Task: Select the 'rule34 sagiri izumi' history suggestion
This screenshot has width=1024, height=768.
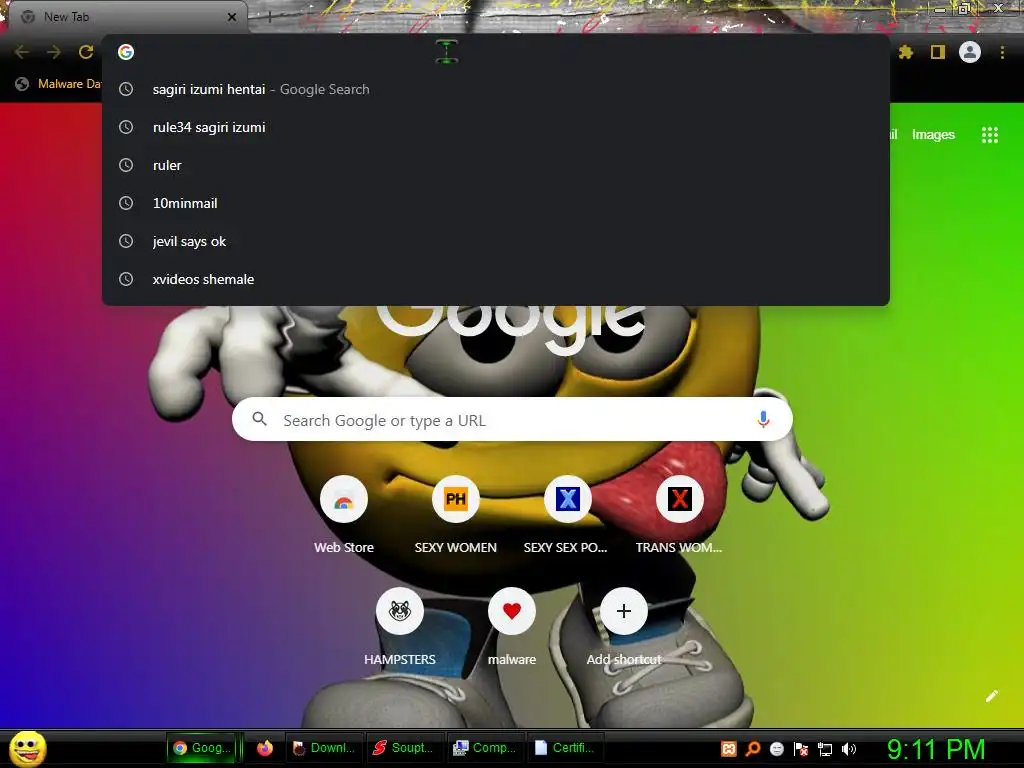Action: point(496,127)
